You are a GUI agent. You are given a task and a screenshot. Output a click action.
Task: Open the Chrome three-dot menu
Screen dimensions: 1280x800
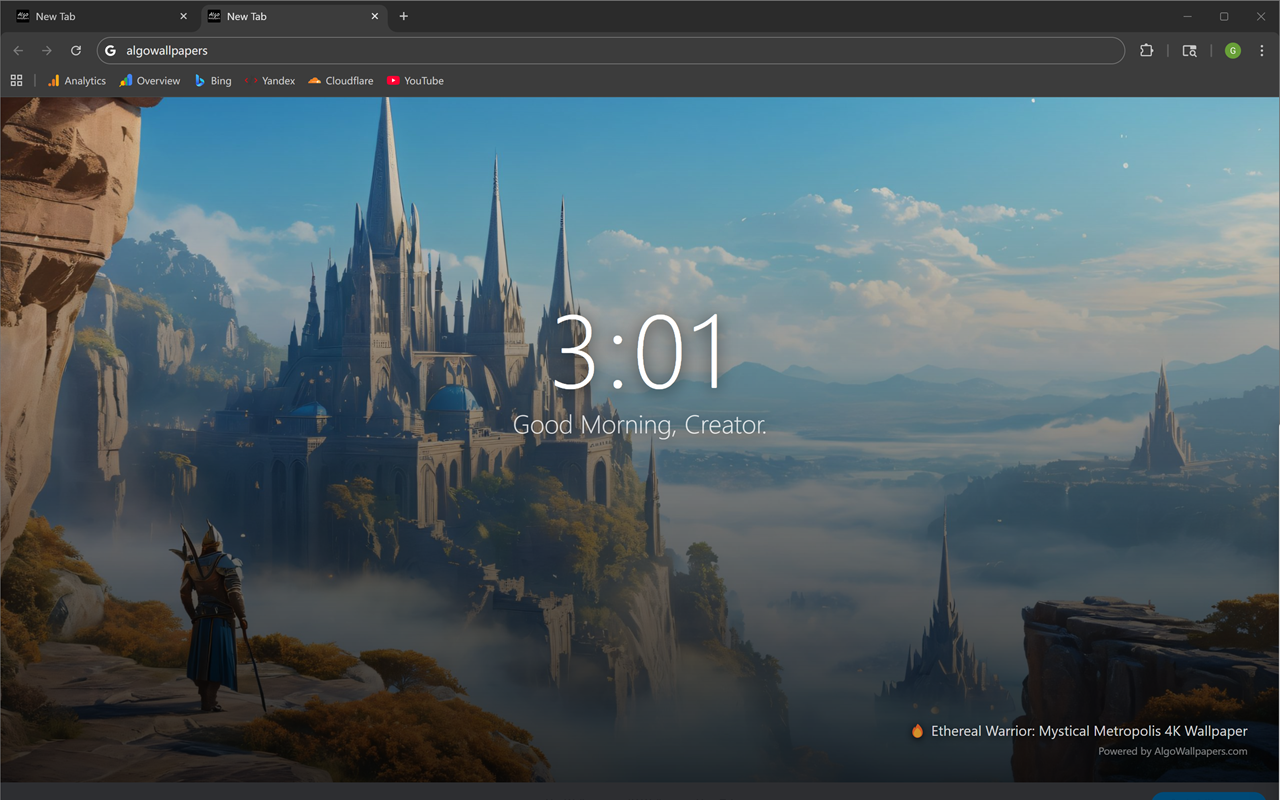pos(1262,50)
